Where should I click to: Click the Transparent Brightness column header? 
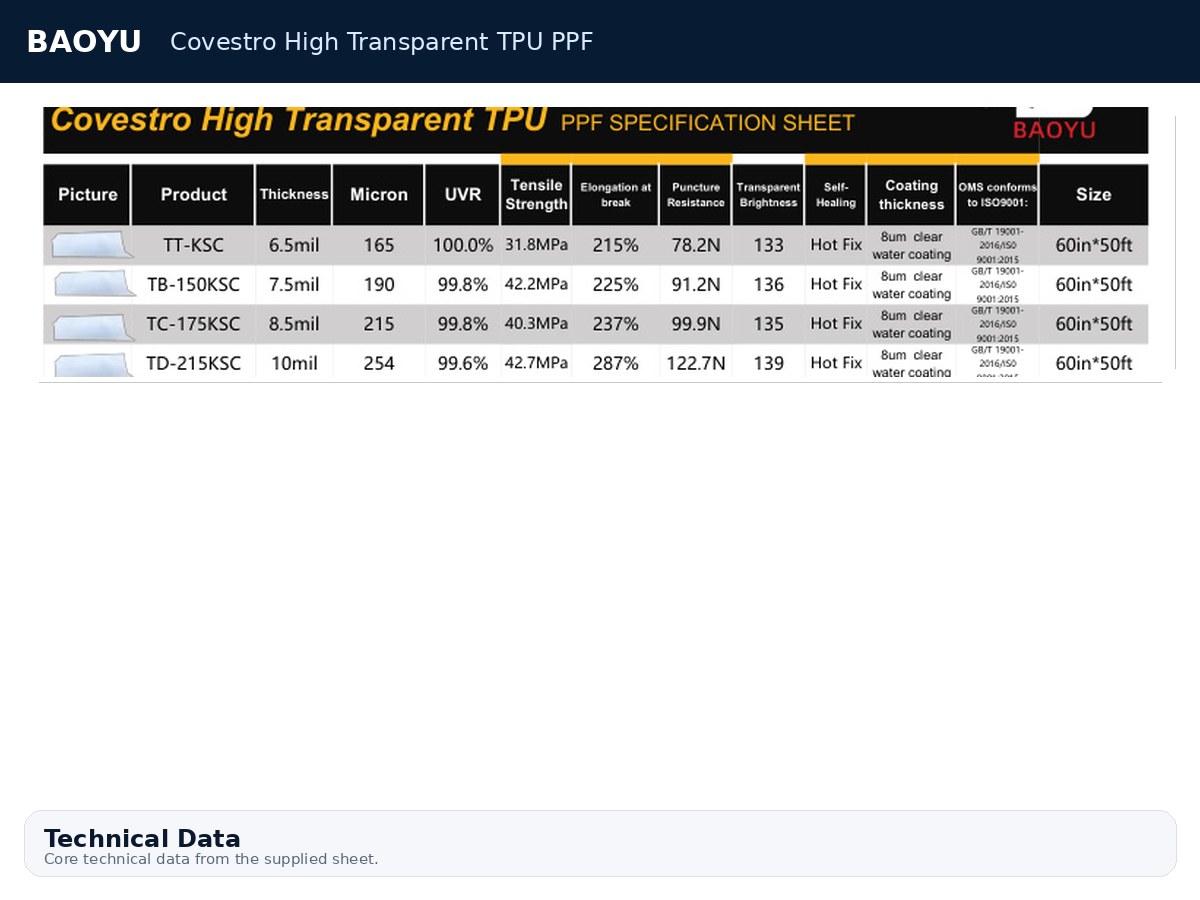click(x=768, y=194)
